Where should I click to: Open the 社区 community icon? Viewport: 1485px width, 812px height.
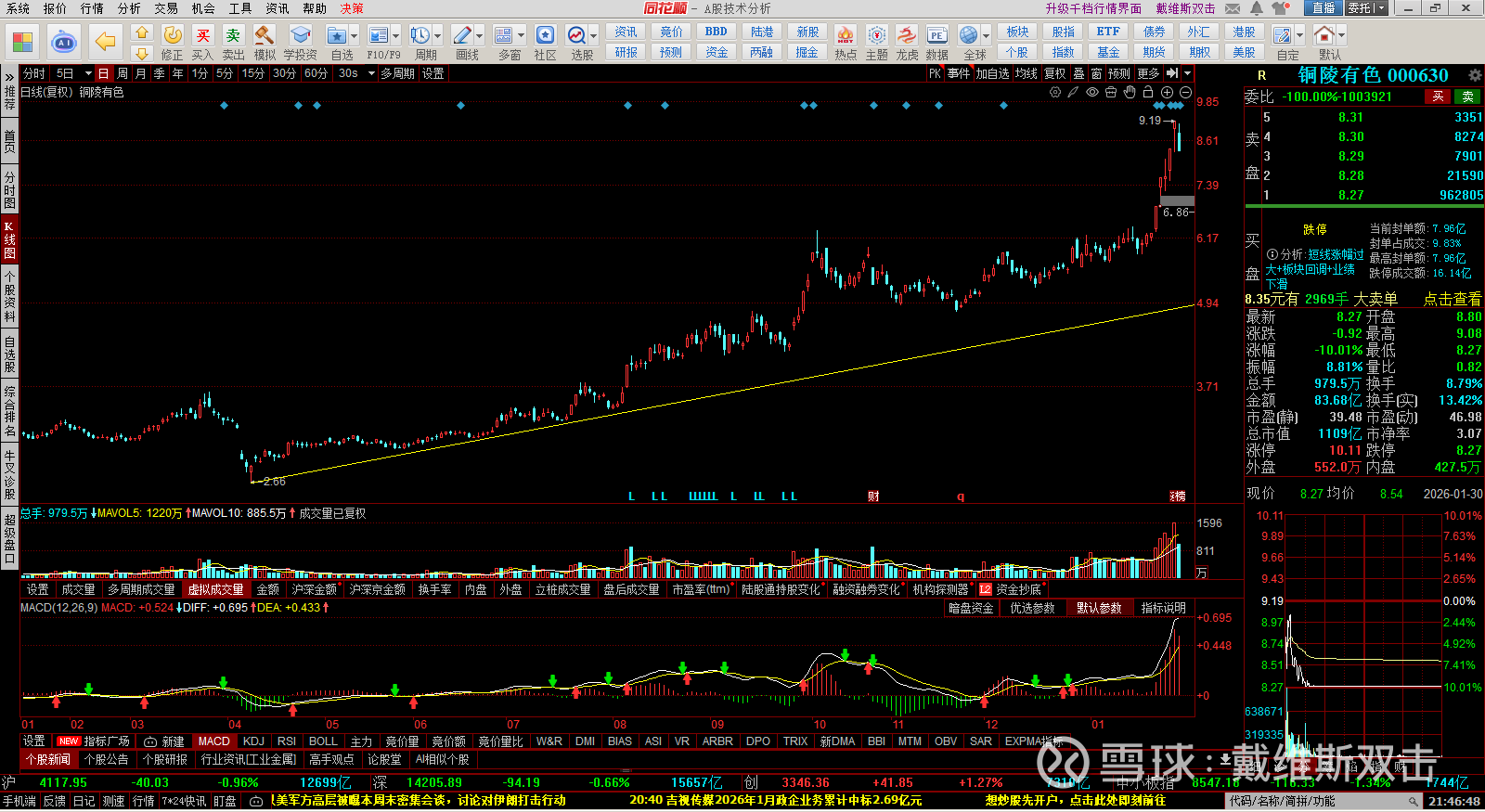pyautogui.click(x=545, y=35)
